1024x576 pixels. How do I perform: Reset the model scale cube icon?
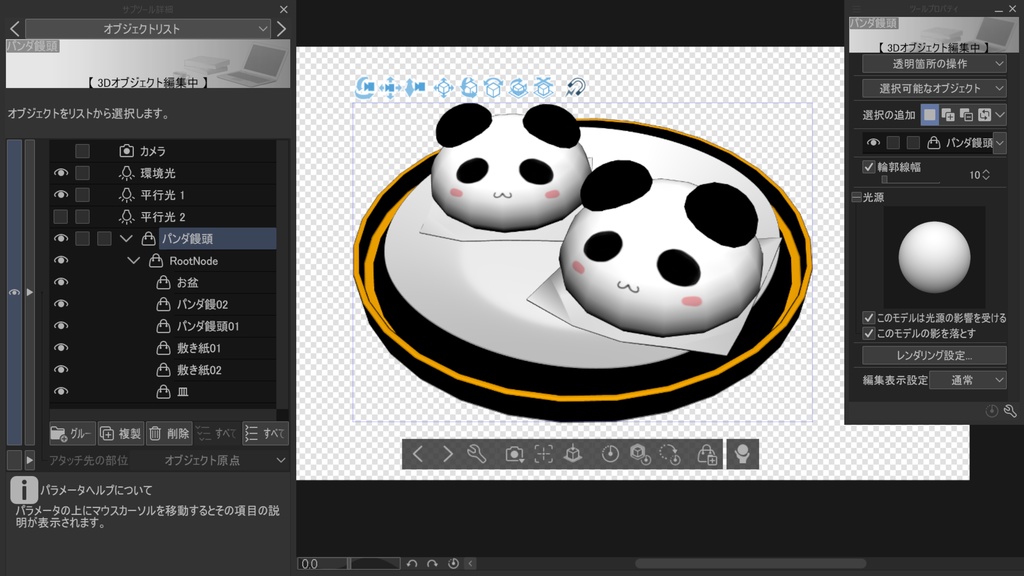[x=640, y=454]
